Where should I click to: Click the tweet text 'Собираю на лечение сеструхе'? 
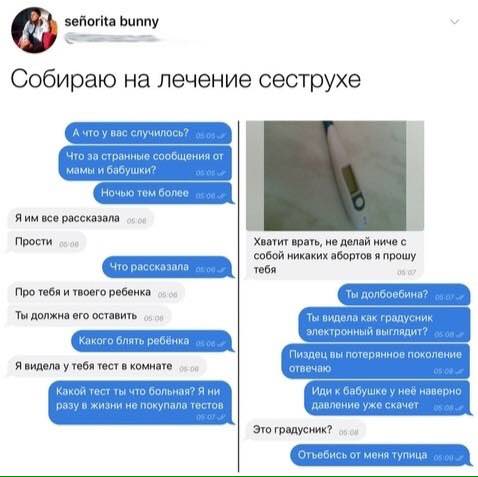click(186, 79)
